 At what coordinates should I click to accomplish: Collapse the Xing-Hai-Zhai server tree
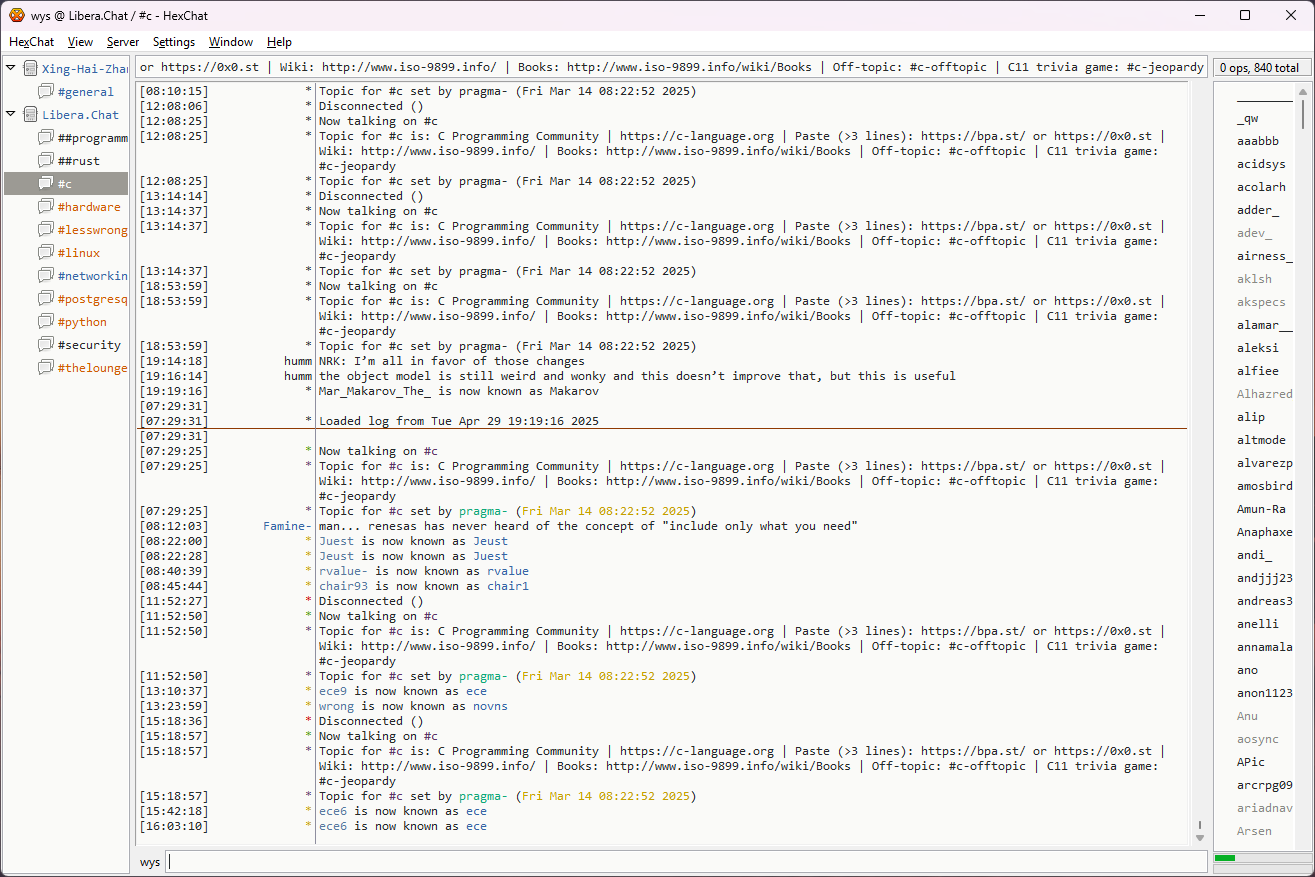point(11,69)
